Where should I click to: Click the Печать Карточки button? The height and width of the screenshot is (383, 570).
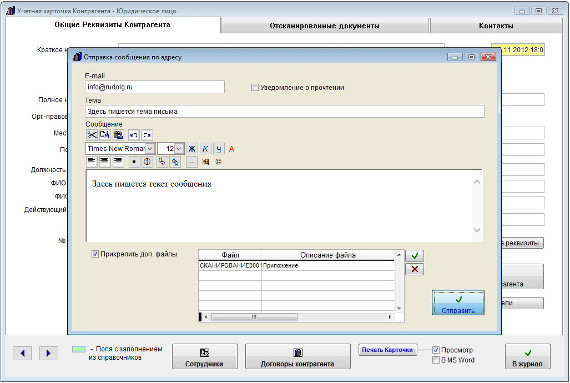pos(388,350)
